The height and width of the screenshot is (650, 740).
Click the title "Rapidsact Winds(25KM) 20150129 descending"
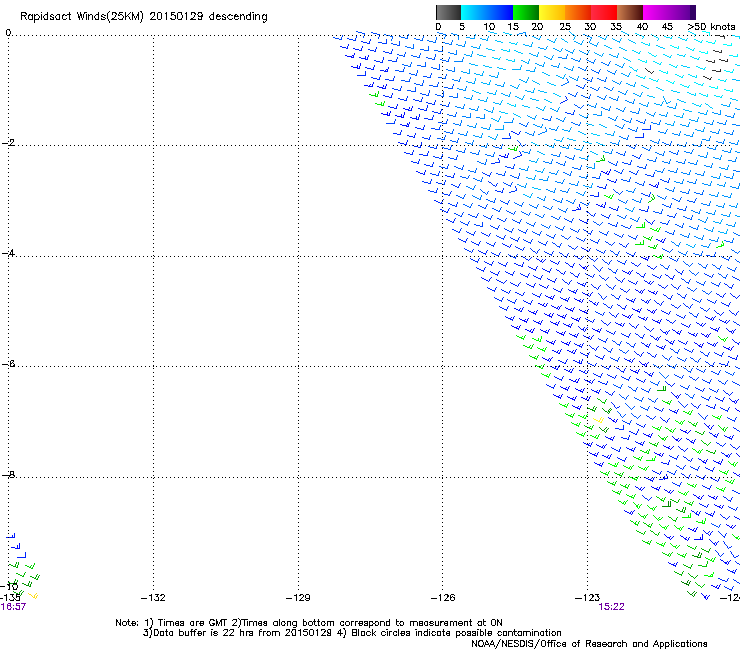tap(143, 17)
